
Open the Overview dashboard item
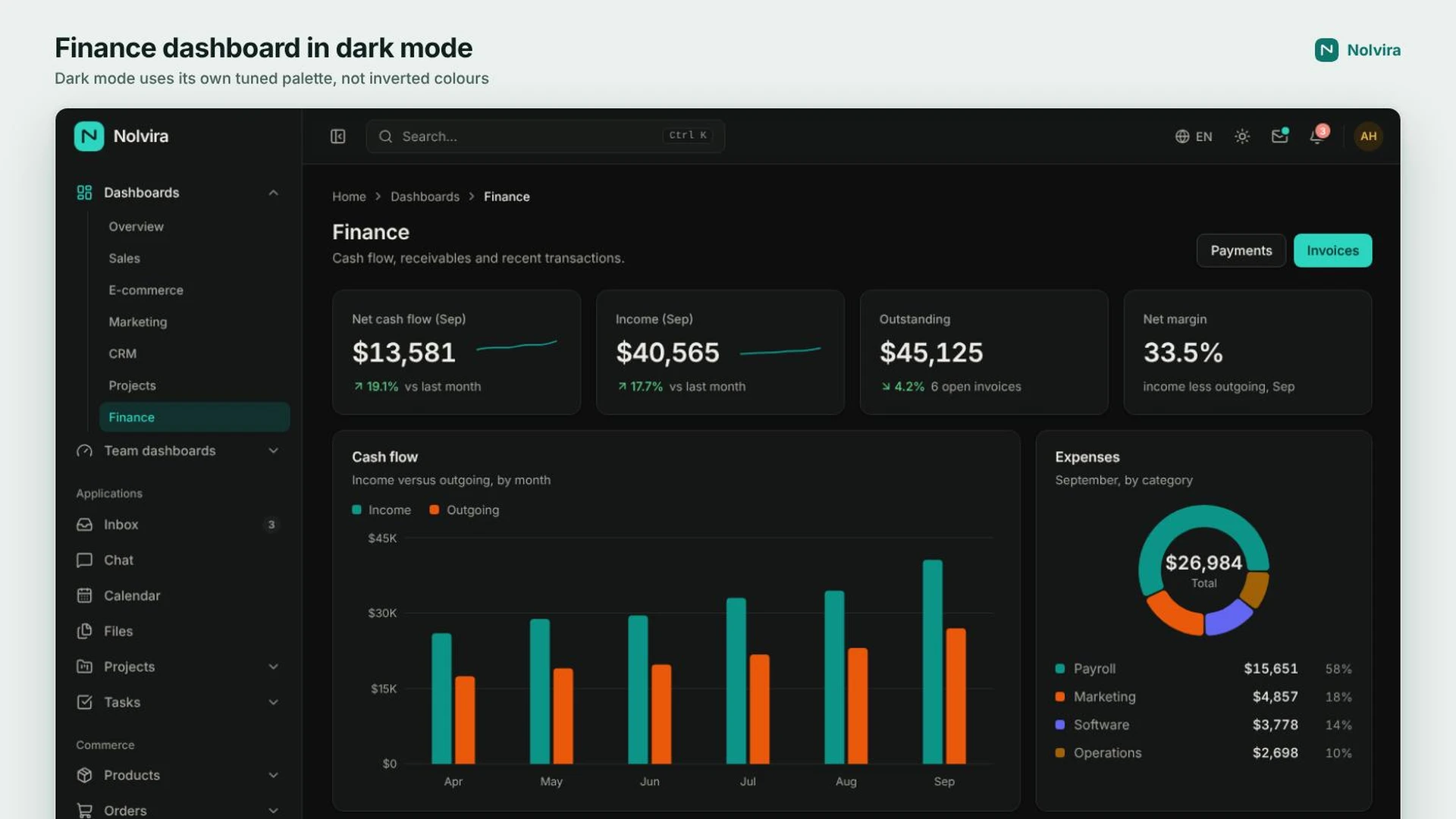point(194,227)
